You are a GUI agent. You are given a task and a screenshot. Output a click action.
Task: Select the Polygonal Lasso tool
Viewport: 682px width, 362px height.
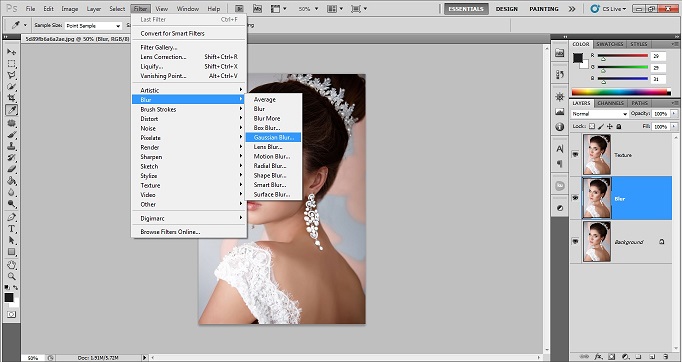tap(11, 75)
